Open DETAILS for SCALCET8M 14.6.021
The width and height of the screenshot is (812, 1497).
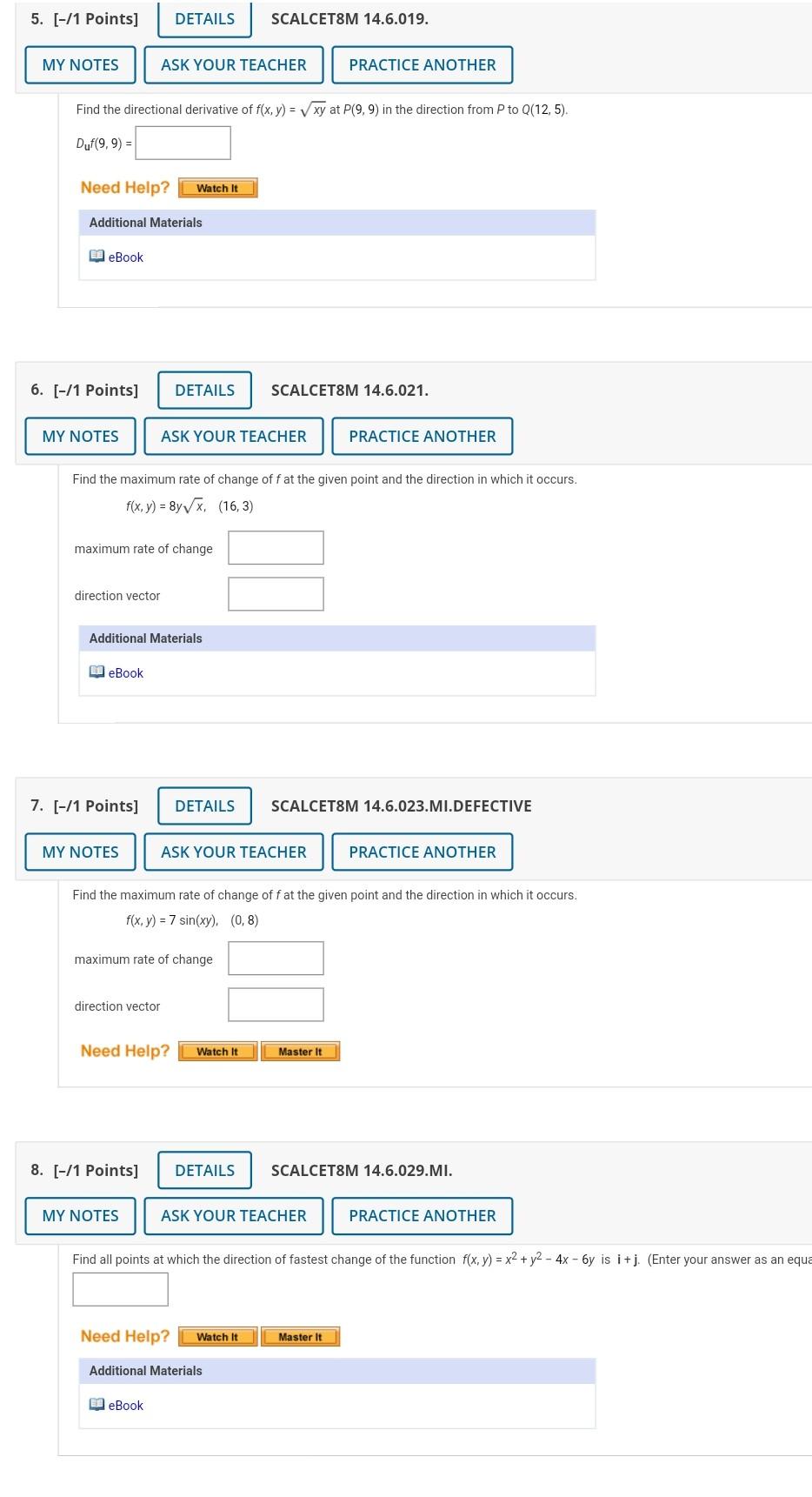tap(203, 390)
